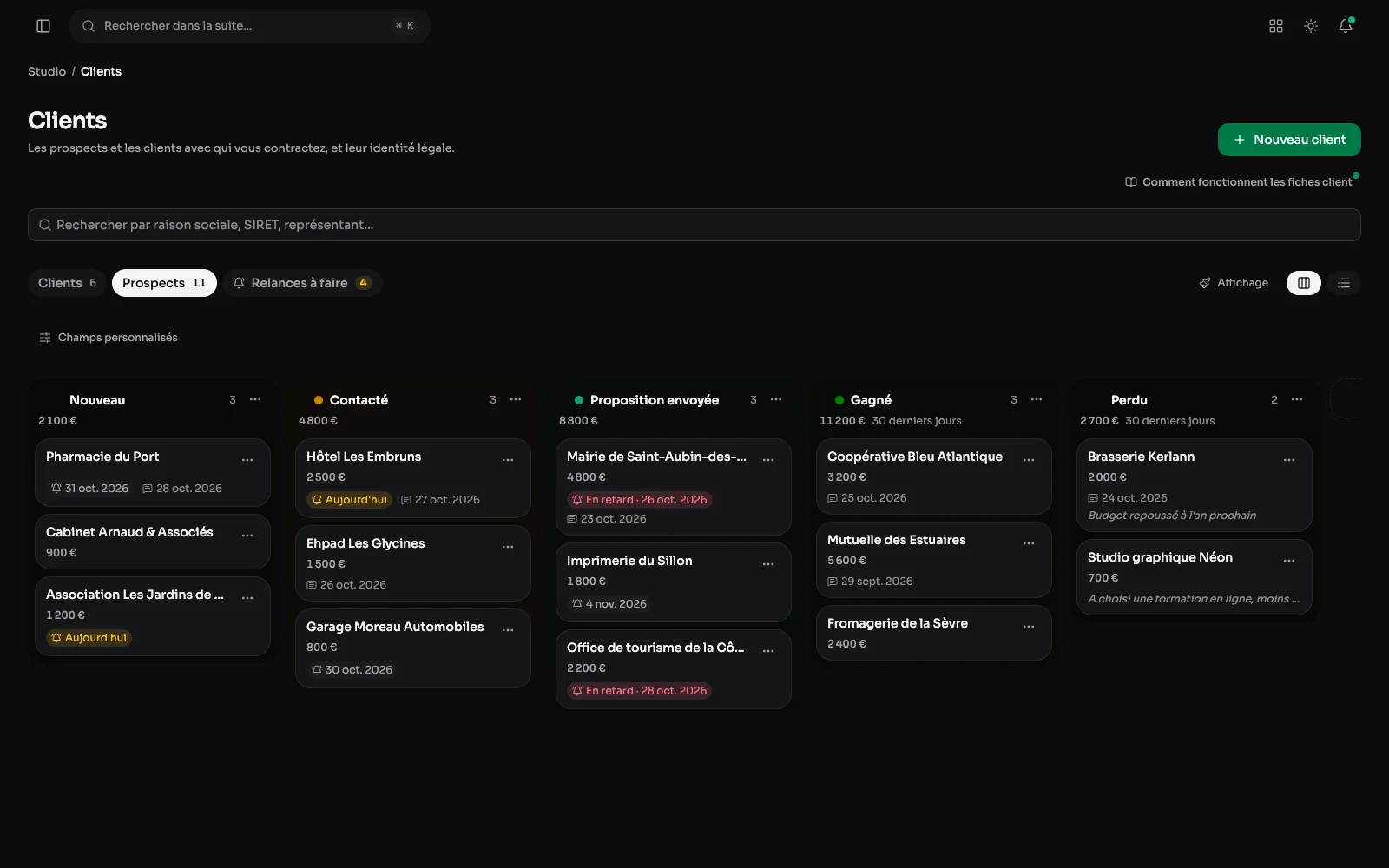The height and width of the screenshot is (868, 1389).
Task: Open Mutuelle des Estuaires card menu
Action: click(x=1029, y=543)
